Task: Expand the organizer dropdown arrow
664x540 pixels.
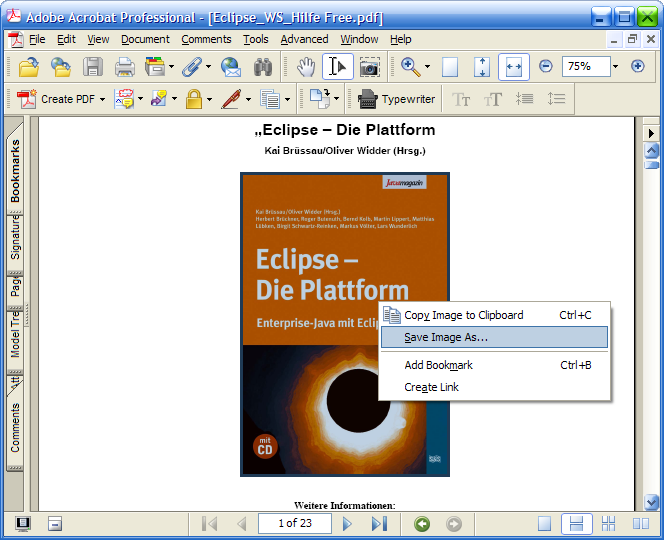Action: [x=171, y=66]
